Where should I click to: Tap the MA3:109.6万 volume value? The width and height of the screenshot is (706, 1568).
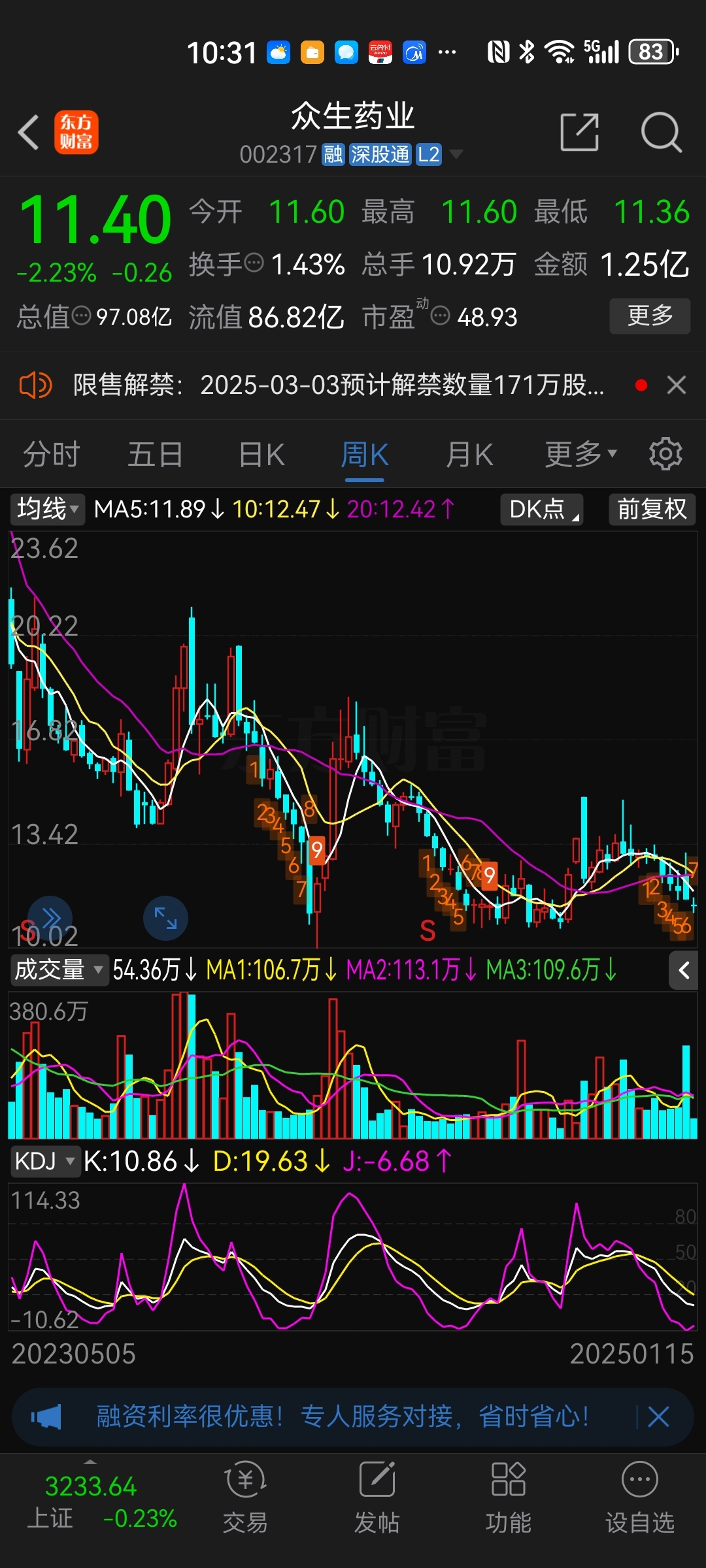[x=552, y=970]
